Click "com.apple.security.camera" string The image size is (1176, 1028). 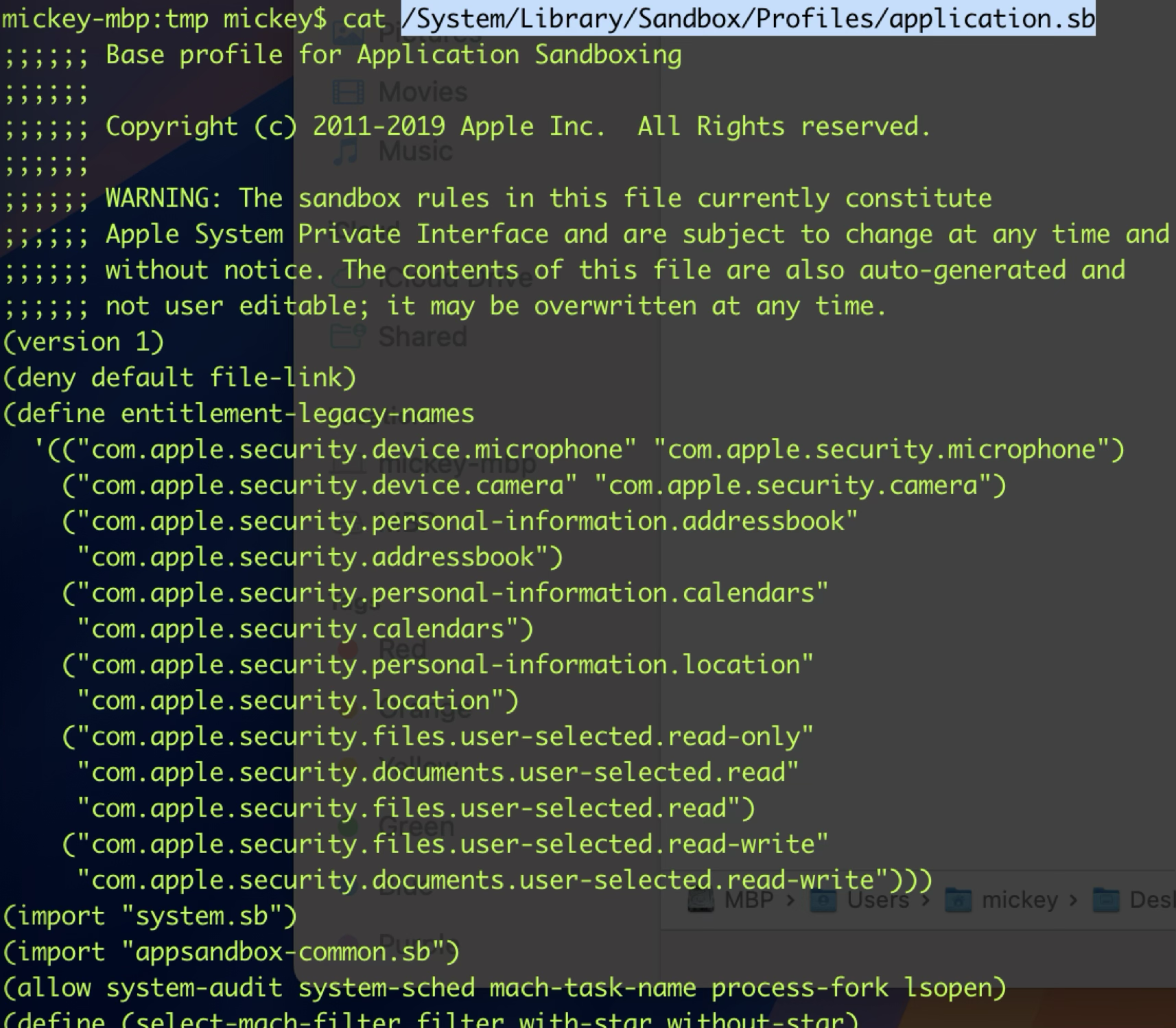(x=792, y=486)
